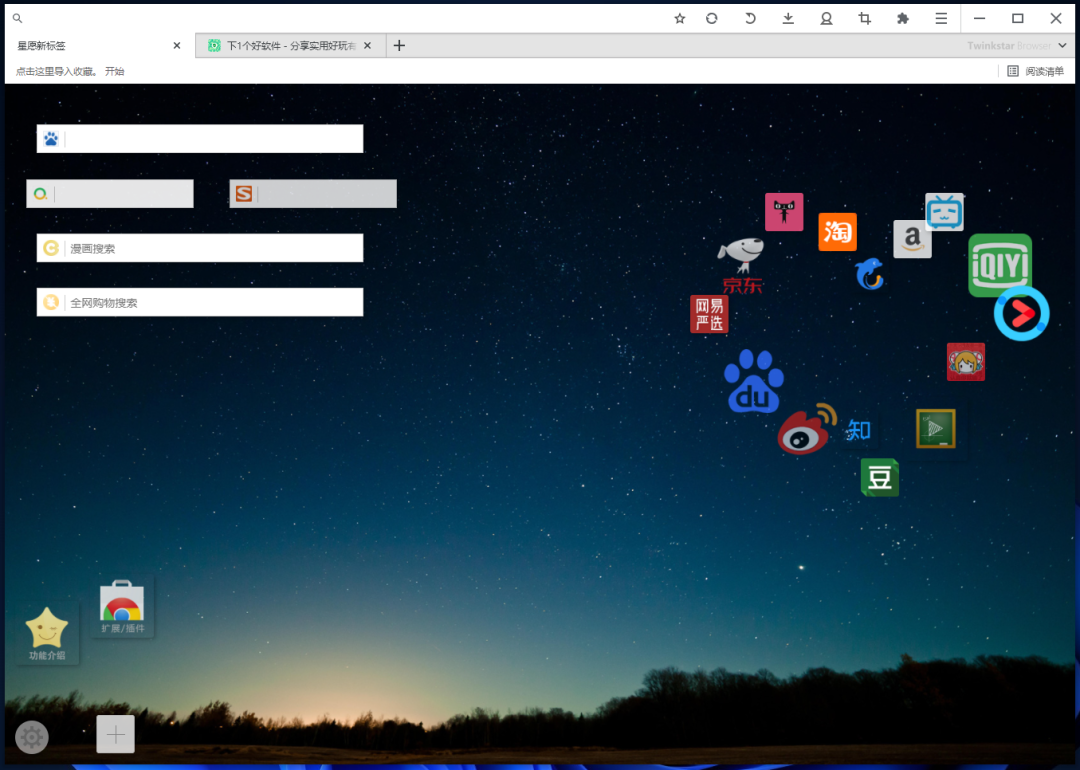1080x770 pixels.
Task: Click the Amazon shortcut icon
Action: click(x=912, y=240)
